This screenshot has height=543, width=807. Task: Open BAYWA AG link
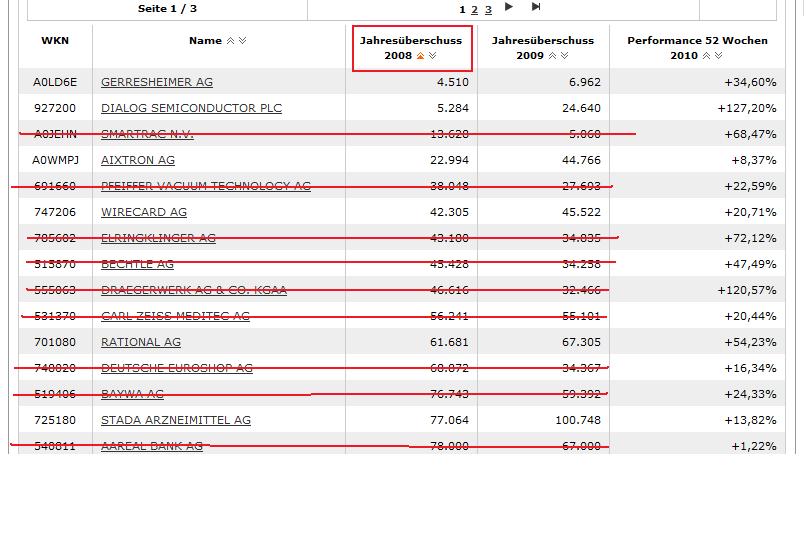point(132,394)
